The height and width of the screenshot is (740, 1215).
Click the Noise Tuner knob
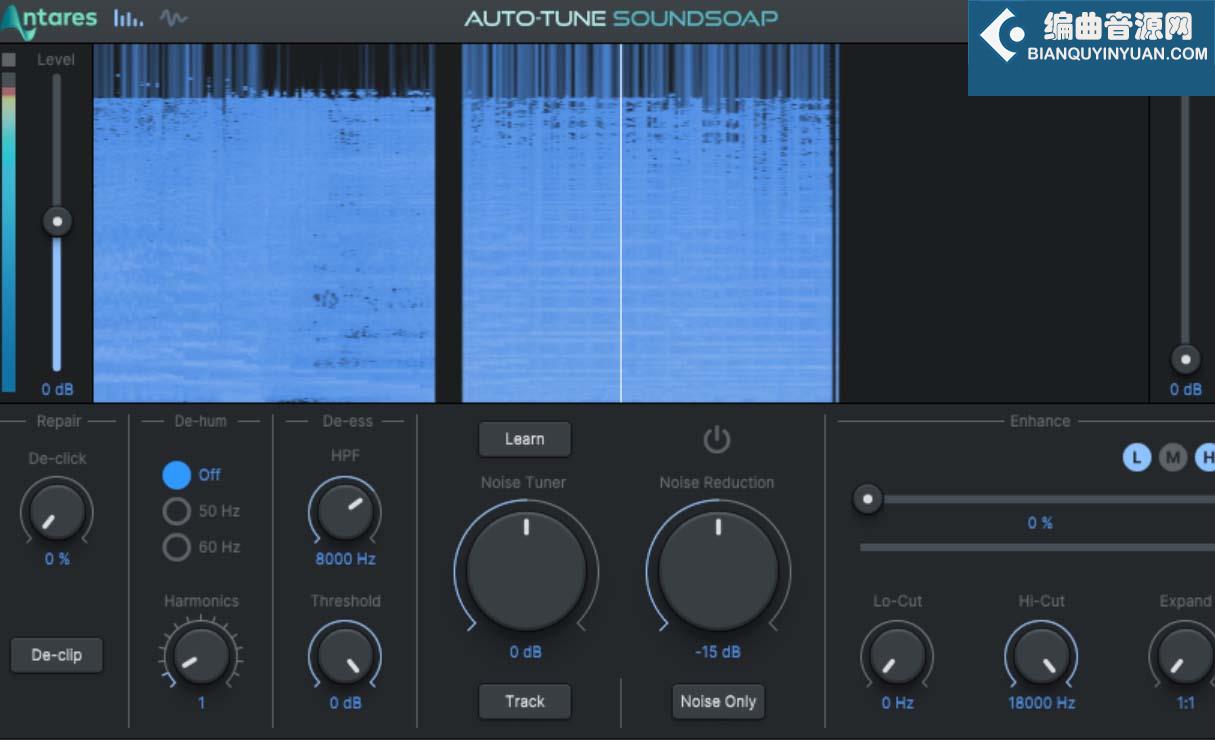pos(526,570)
